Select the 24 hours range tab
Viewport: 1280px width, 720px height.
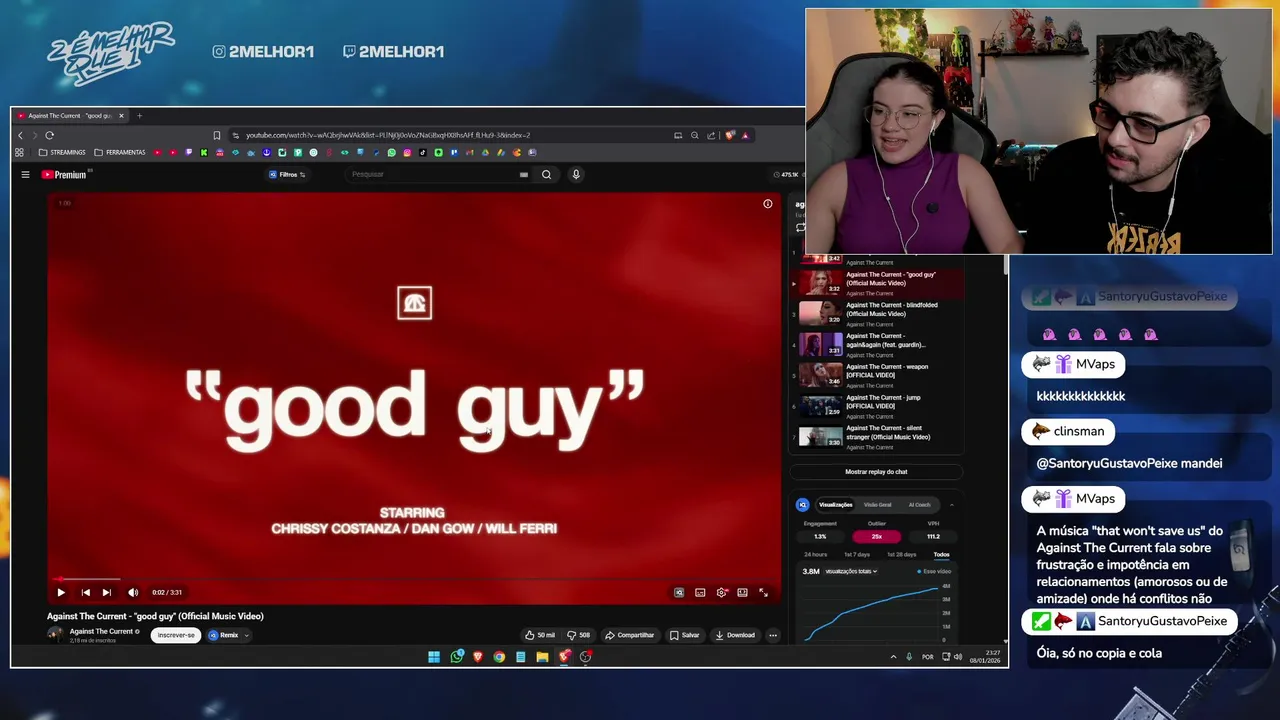coord(815,554)
